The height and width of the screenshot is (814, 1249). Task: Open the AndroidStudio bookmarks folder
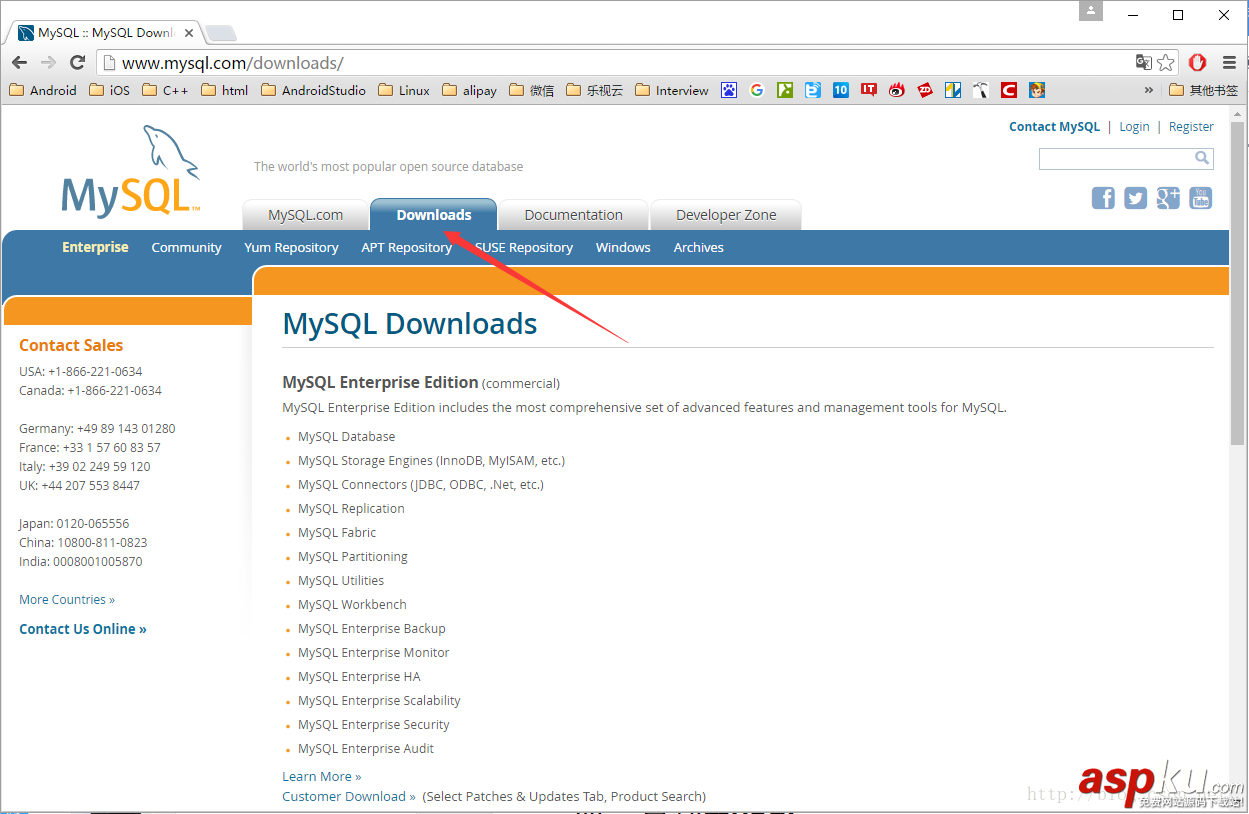coord(313,90)
